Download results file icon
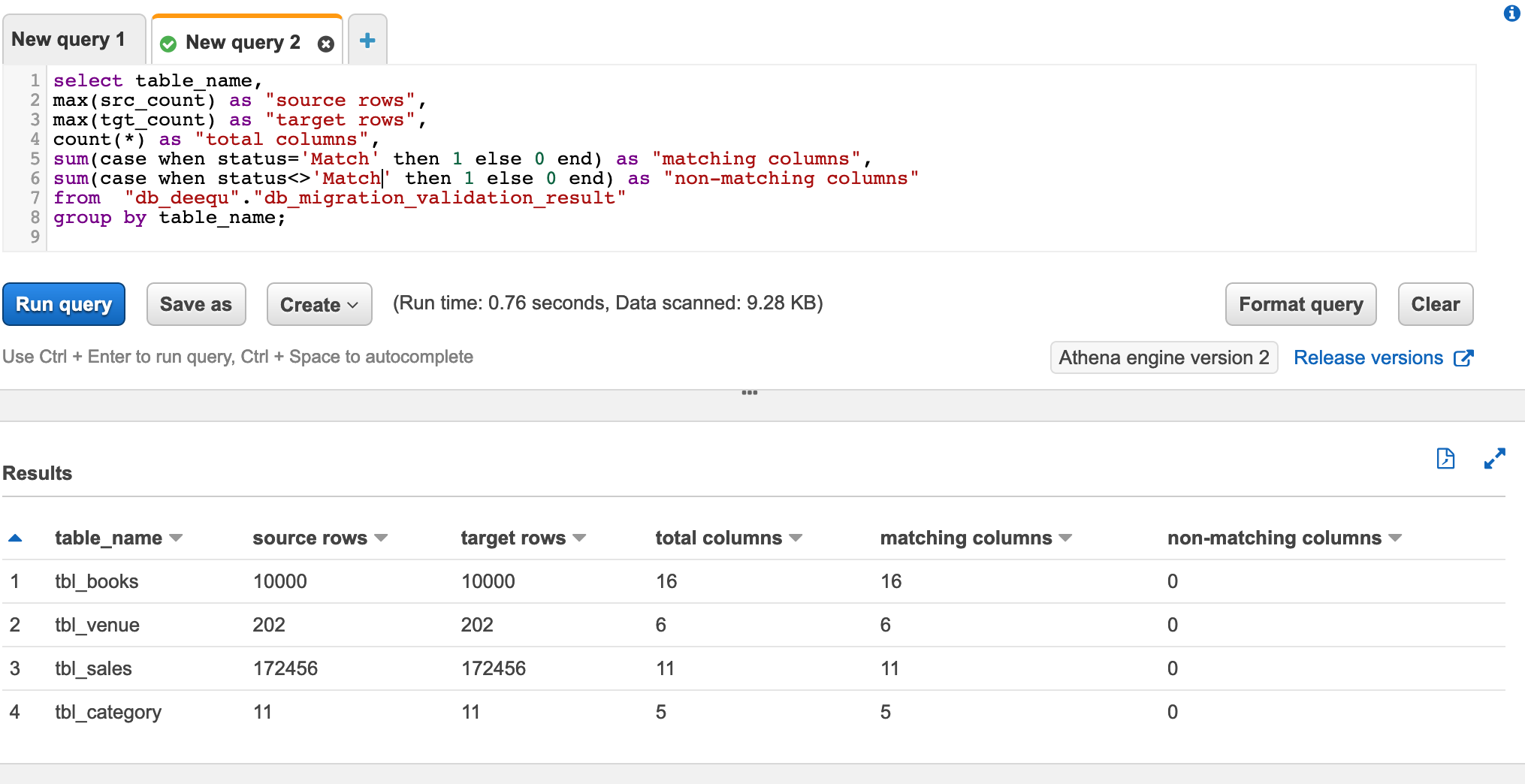1525x784 pixels. point(1445,458)
